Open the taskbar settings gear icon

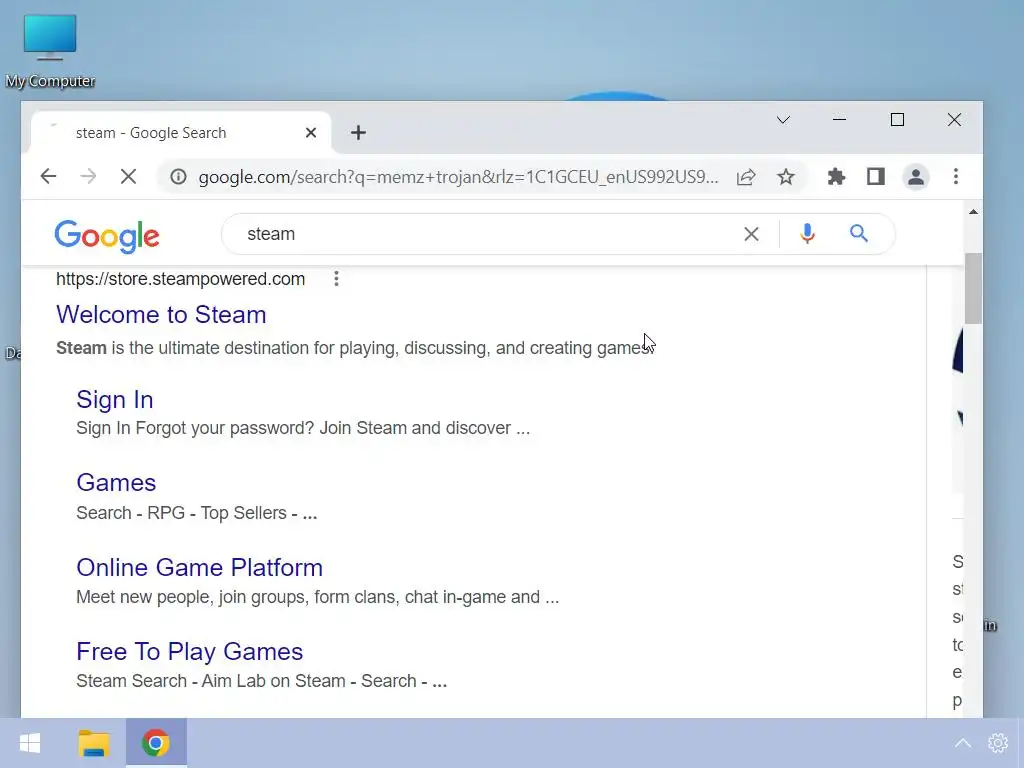tap(998, 743)
